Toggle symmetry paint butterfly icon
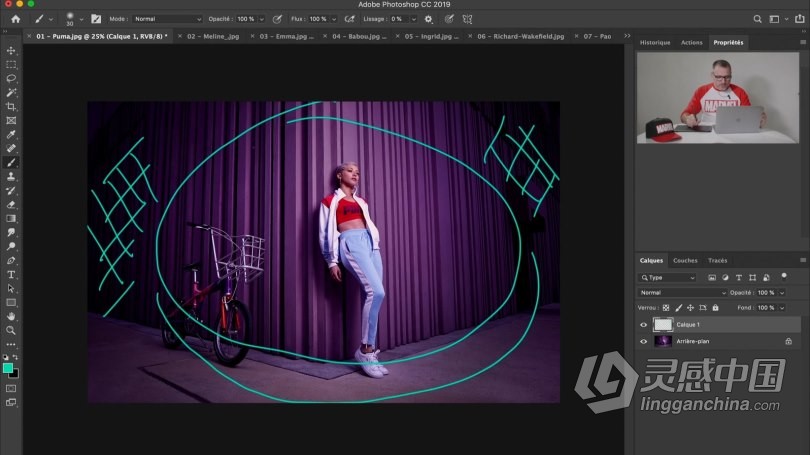 [468, 19]
